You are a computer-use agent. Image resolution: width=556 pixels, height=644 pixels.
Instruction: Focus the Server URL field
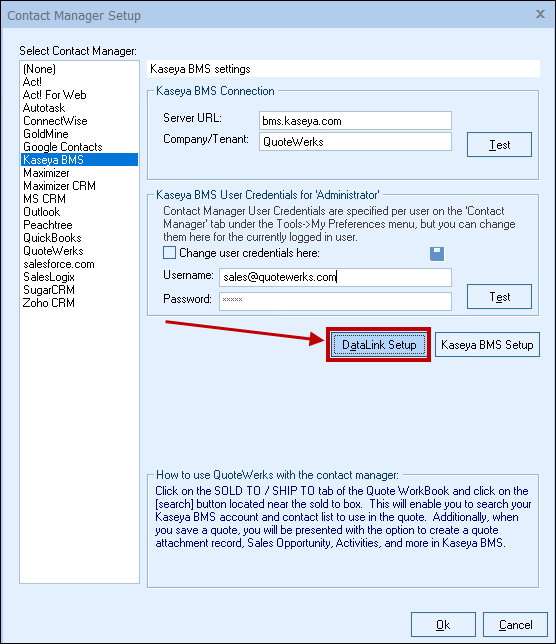click(x=355, y=121)
